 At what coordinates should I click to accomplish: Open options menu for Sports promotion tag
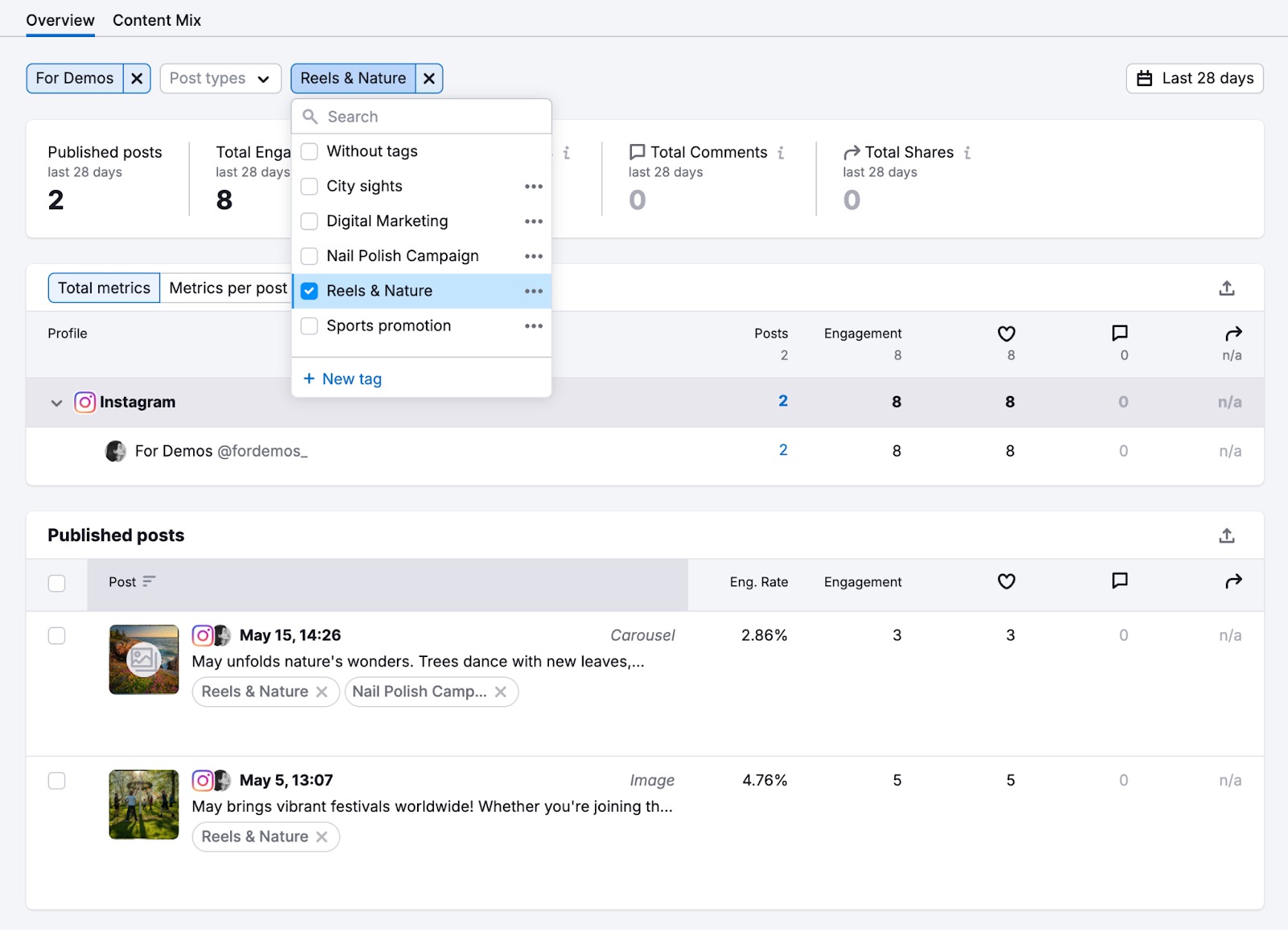(534, 326)
